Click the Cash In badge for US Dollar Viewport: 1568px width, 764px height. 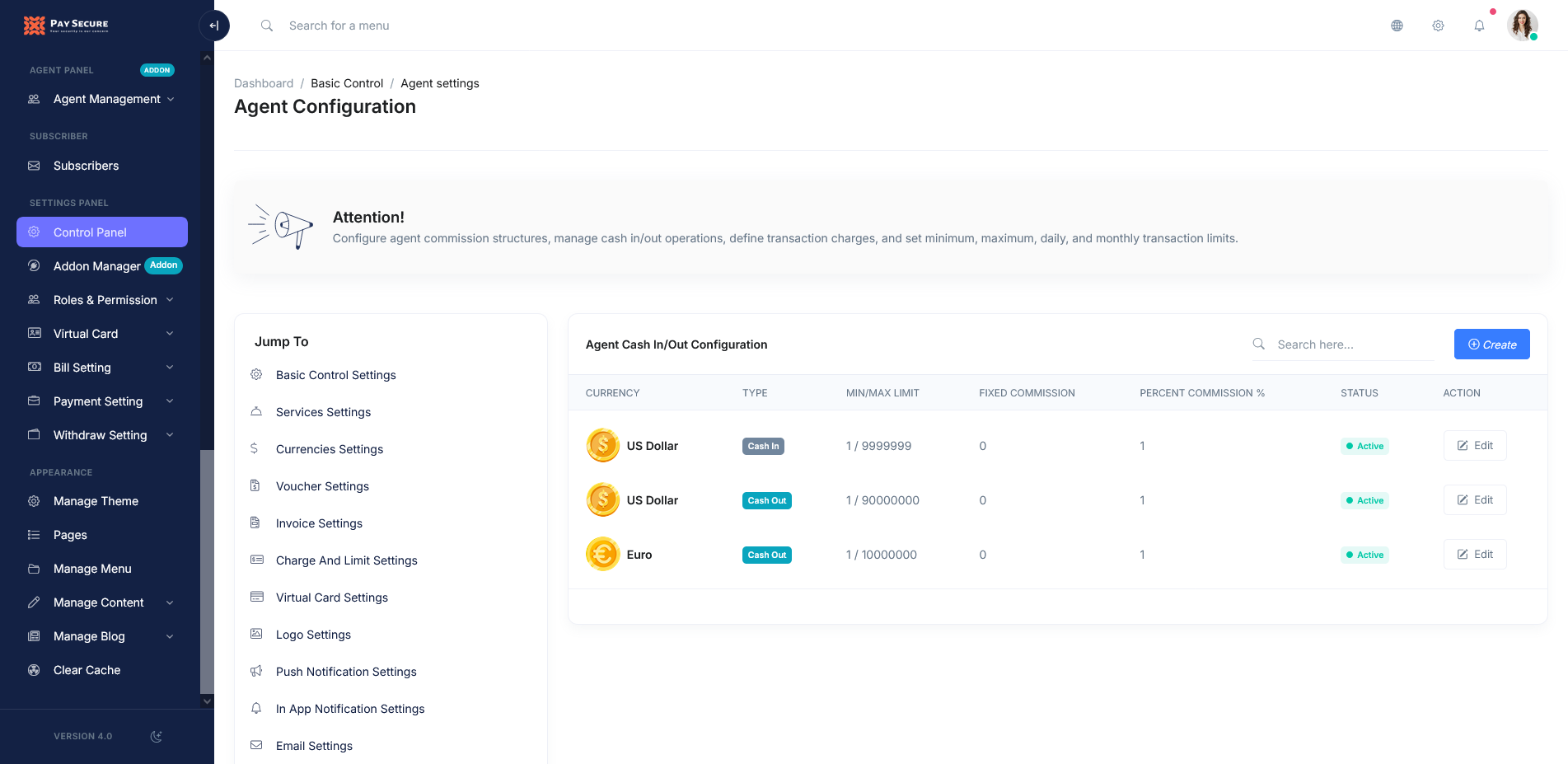762,446
